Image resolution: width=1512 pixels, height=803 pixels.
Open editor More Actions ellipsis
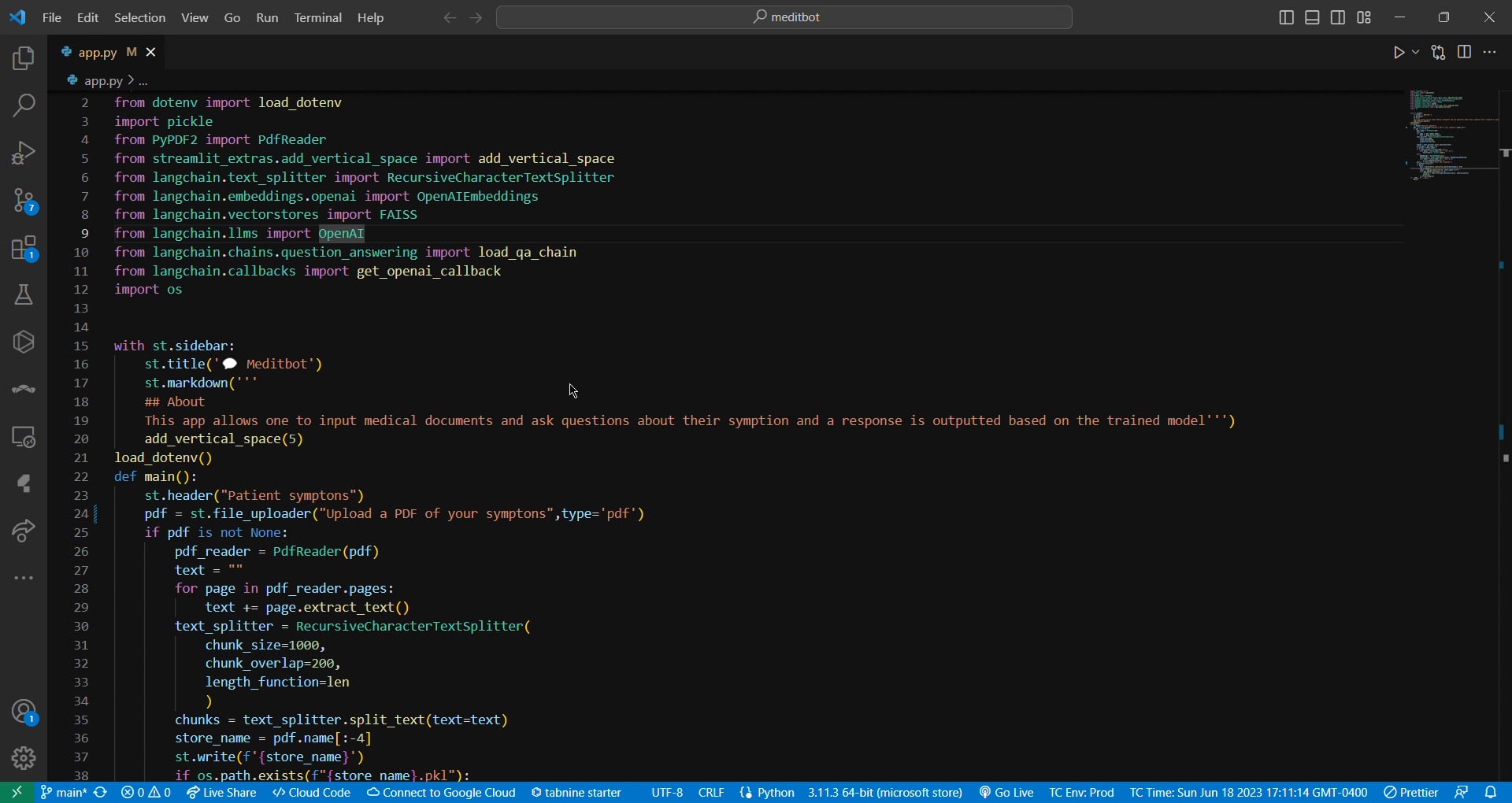1490,53
